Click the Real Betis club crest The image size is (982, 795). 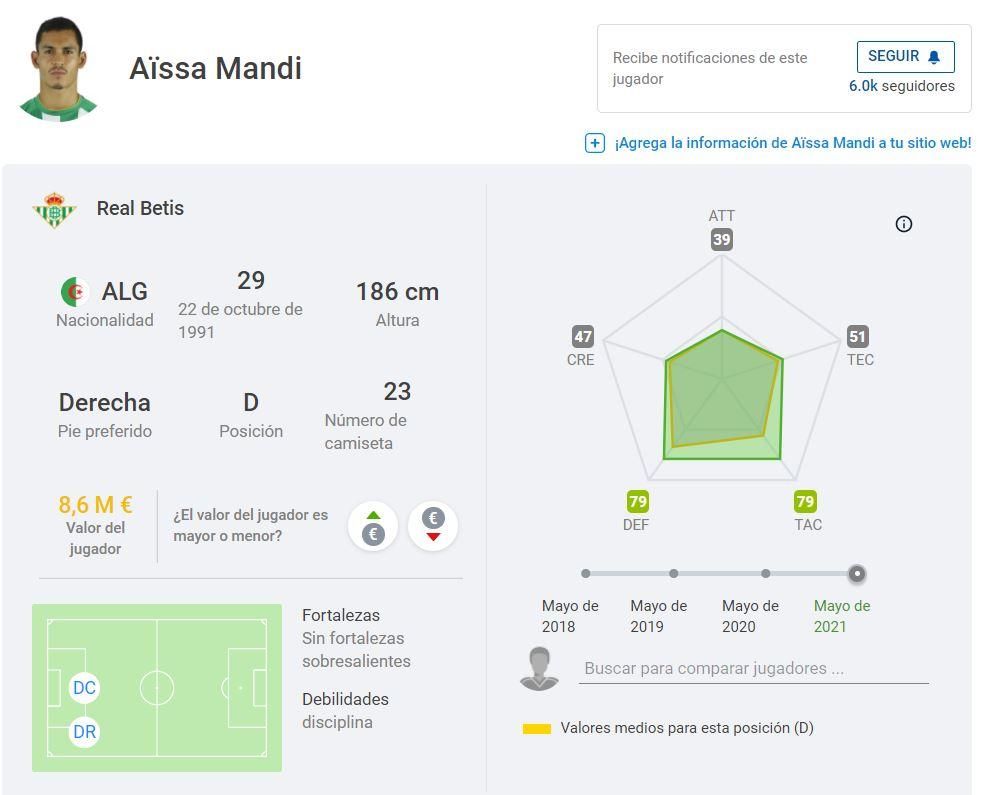point(54,209)
